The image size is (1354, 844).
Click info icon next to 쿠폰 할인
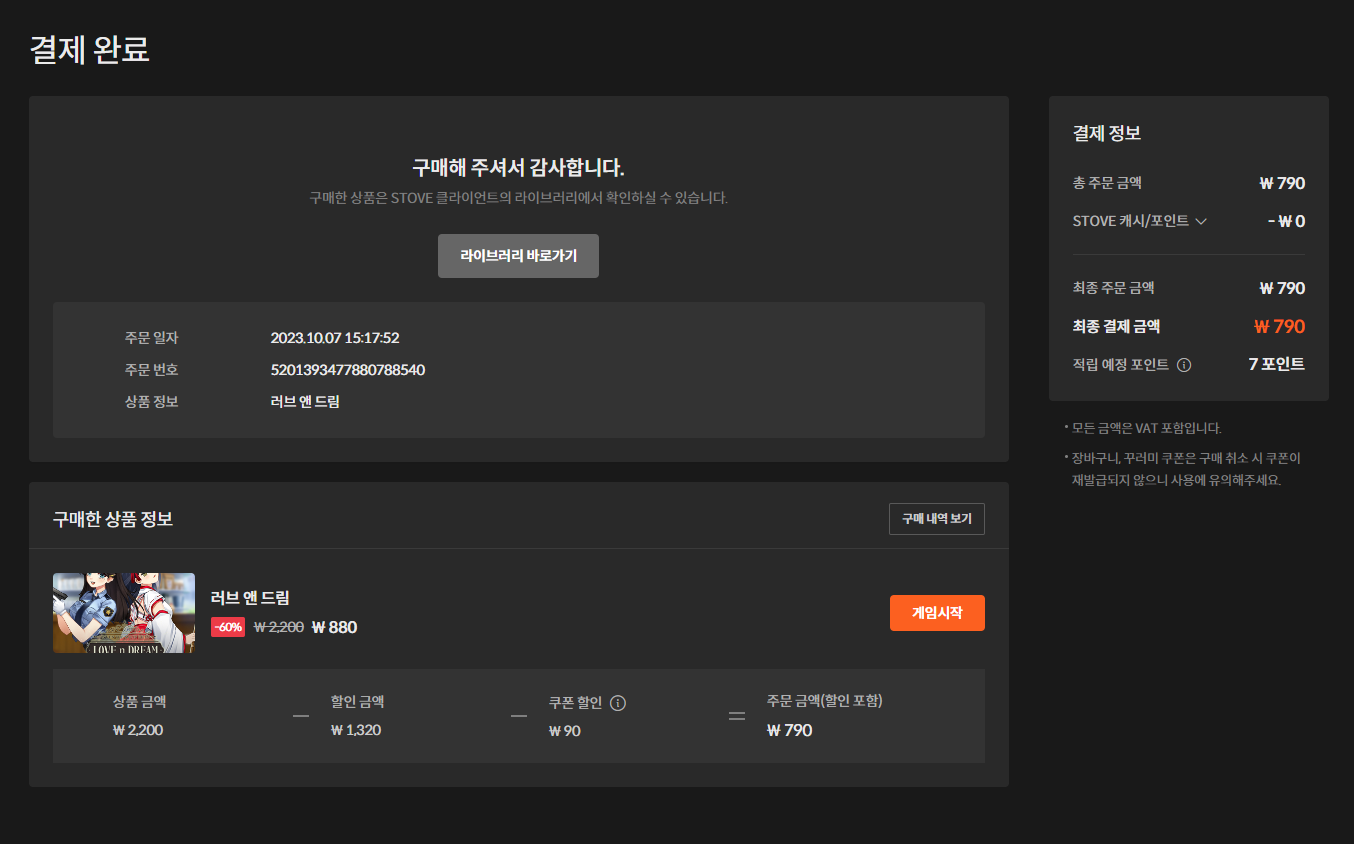coord(618,703)
